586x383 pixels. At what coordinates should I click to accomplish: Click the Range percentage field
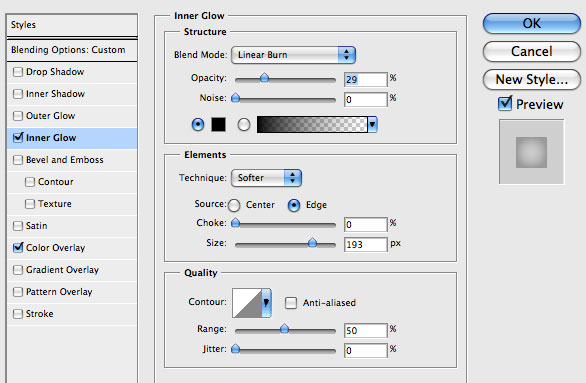tap(366, 330)
